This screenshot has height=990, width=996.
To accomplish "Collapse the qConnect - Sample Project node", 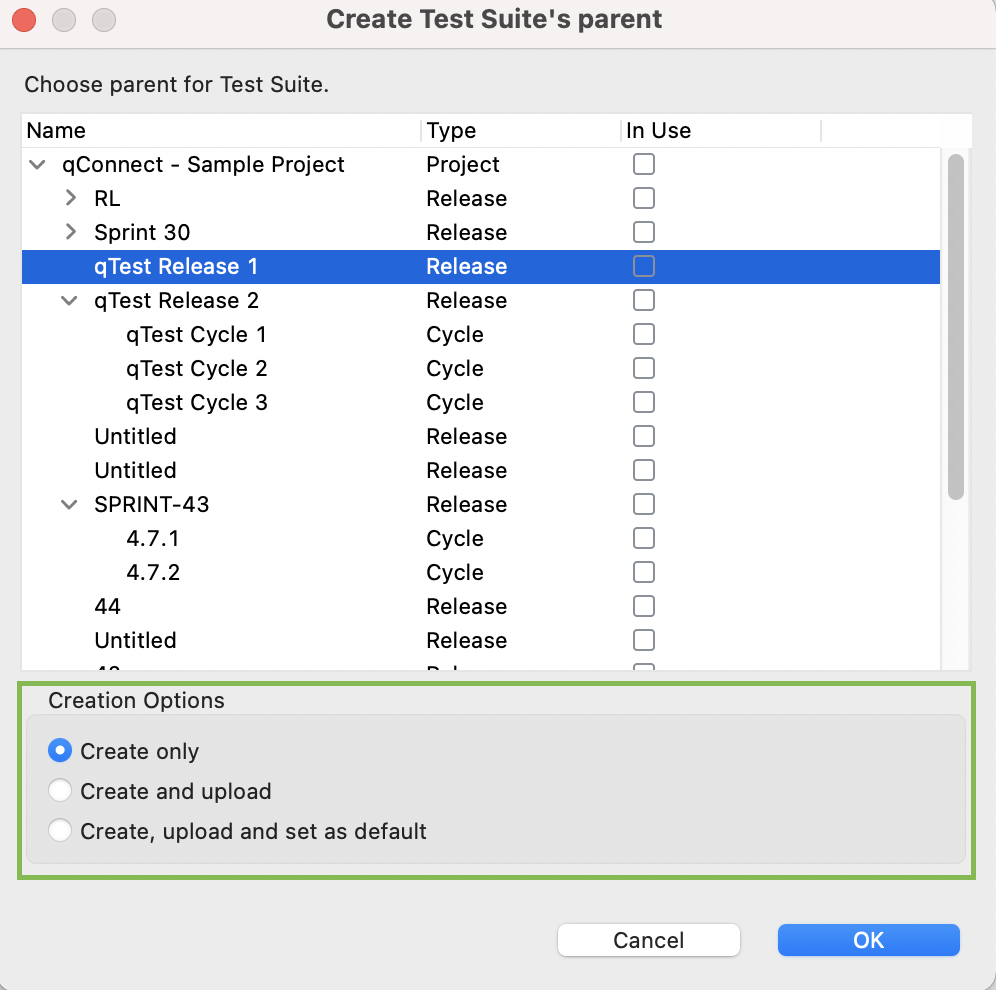I will point(38,165).
